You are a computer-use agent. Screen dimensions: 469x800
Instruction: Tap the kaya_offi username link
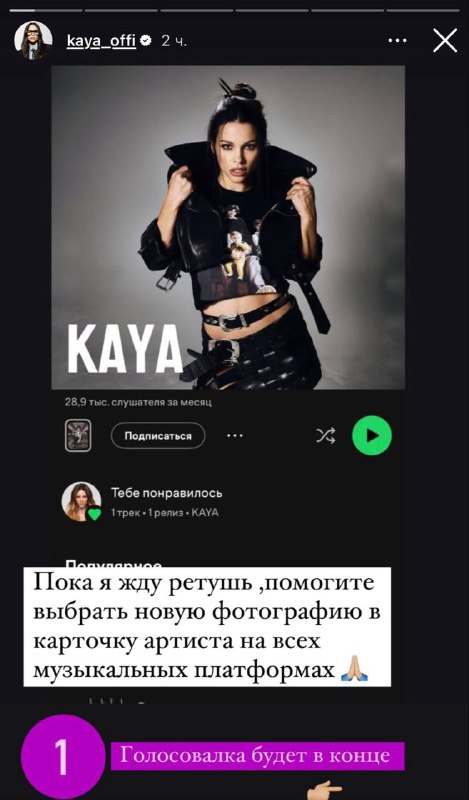101,41
